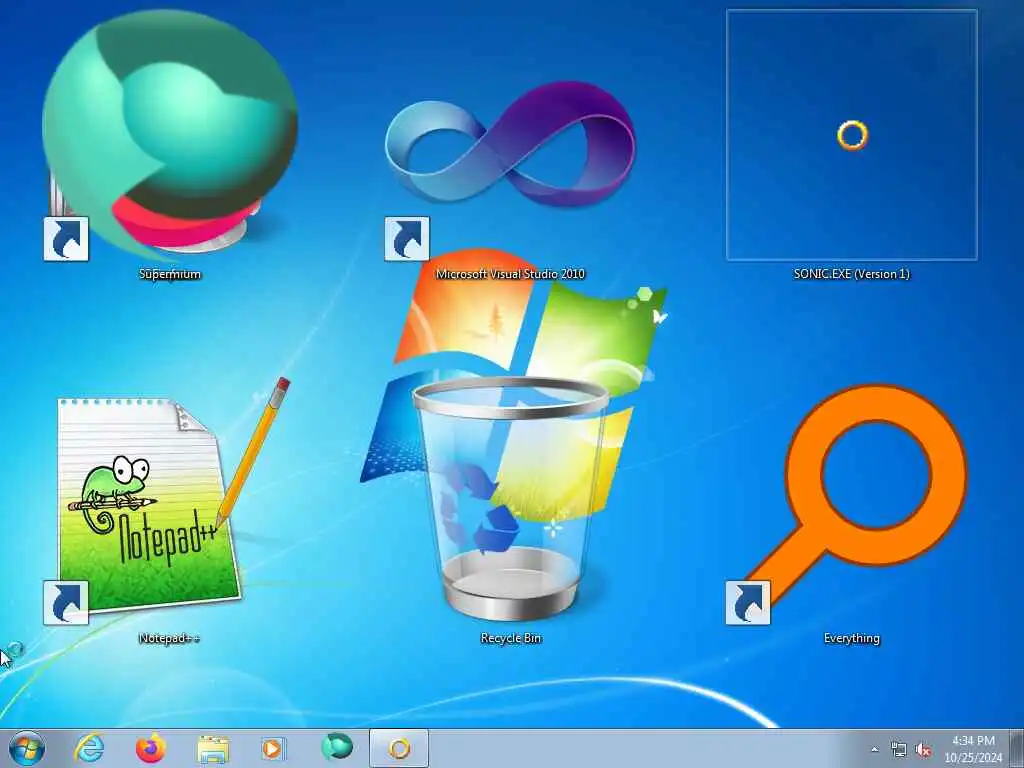This screenshot has width=1024, height=768.
Task: Select the 'Everything' icon label text
Action: point(852,638)
